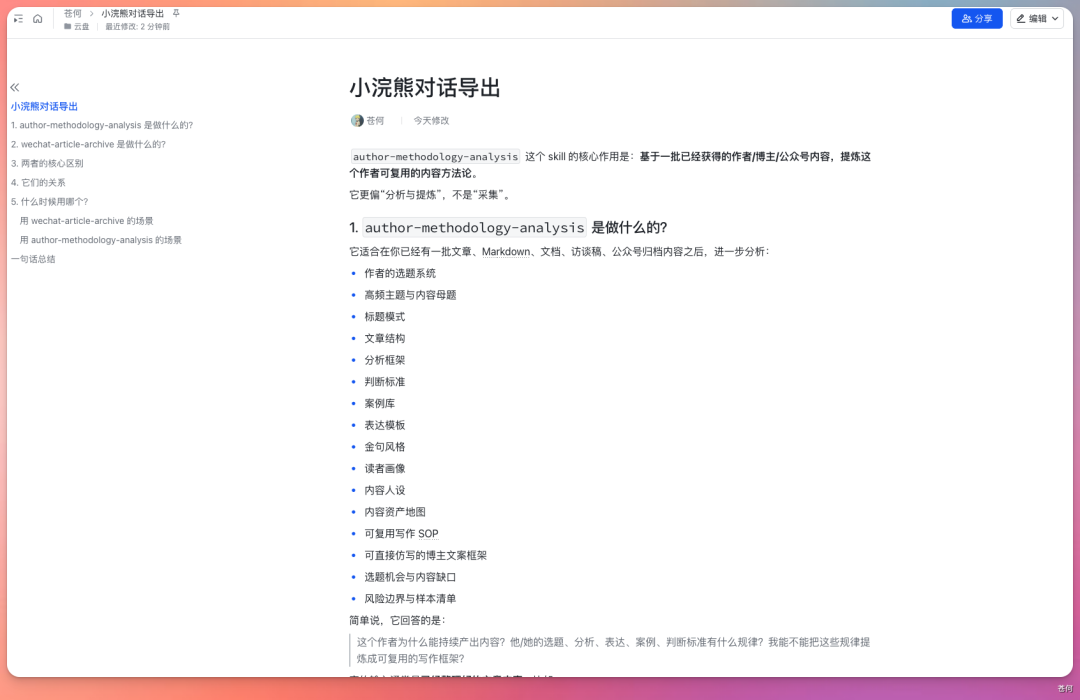The image size is (1080, 700).
Task: Click bullet 判断标准
Action: (x=385, y=382)
